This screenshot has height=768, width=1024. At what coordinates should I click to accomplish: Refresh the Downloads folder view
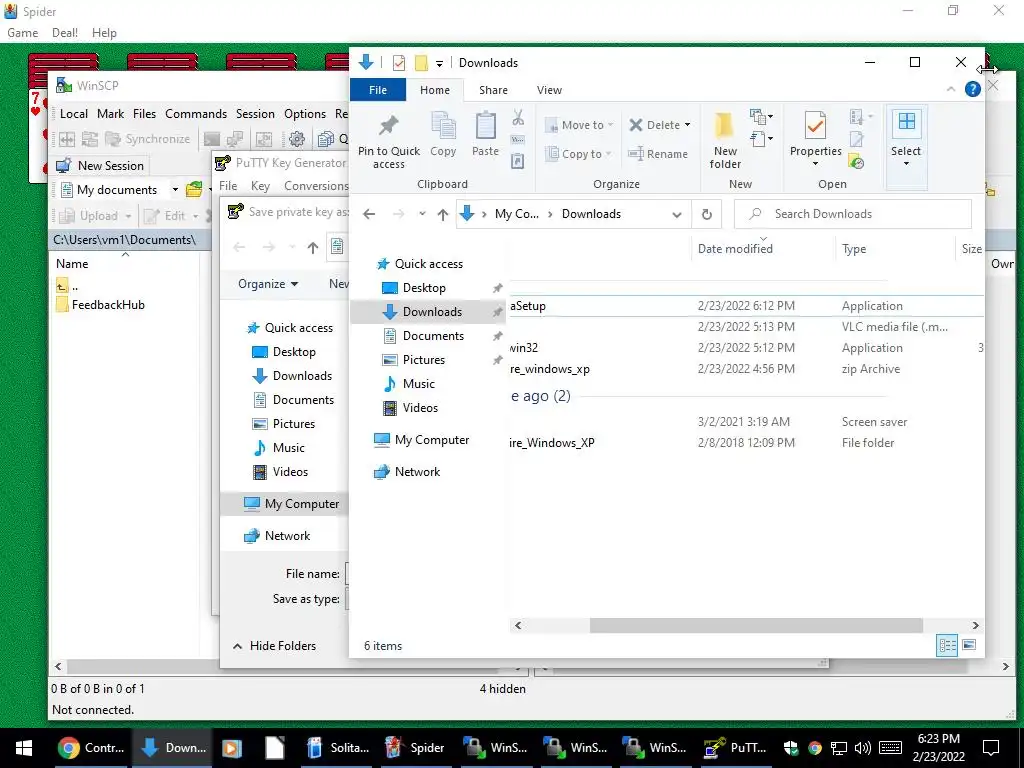coord(707,214)
